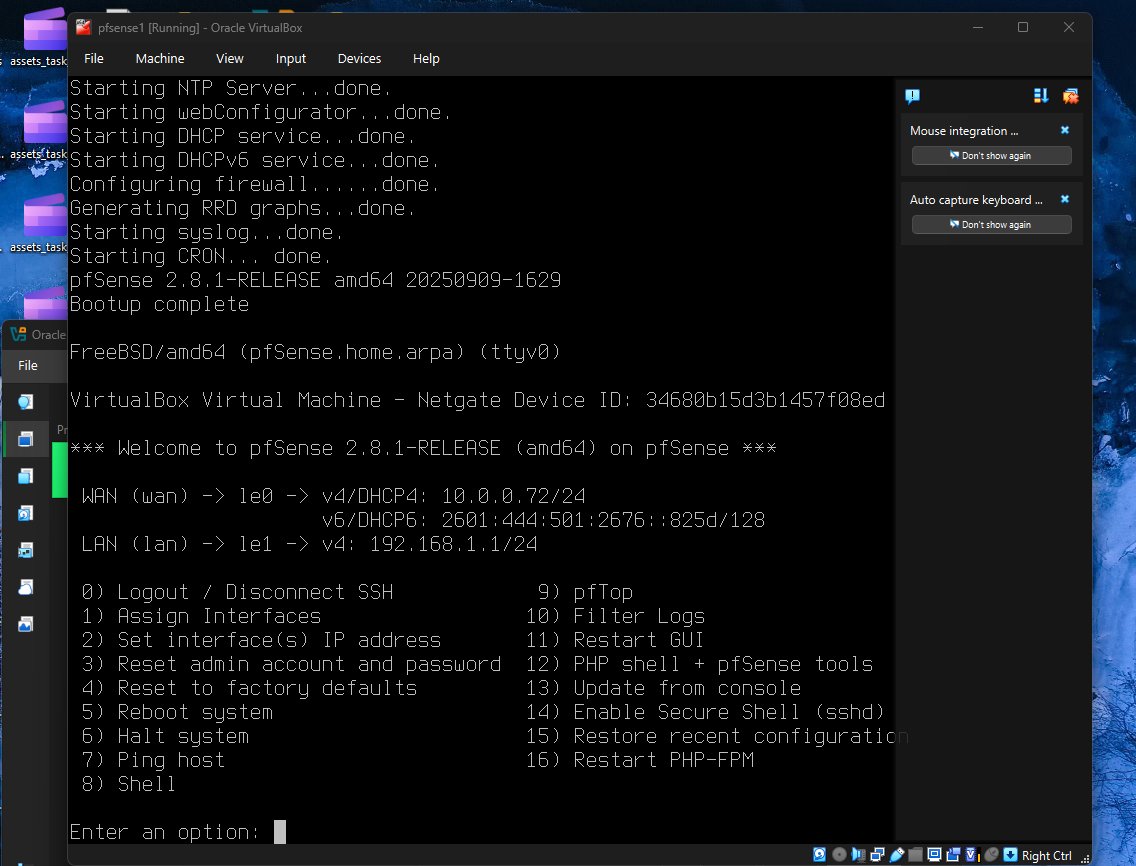Screen dimensions: 1136x866
Task: Click the Right Ctrl host key label
Action: click(x=1046, y=856)
